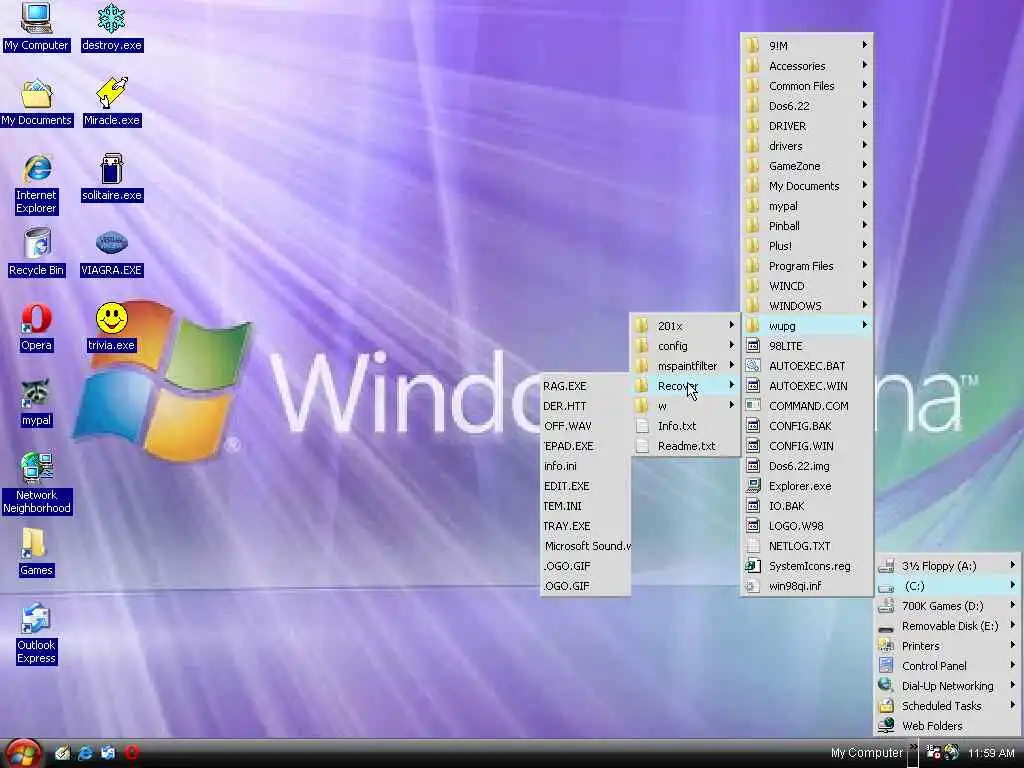
Task: Open the Control Panel menu entry
Action: (948, 665)
